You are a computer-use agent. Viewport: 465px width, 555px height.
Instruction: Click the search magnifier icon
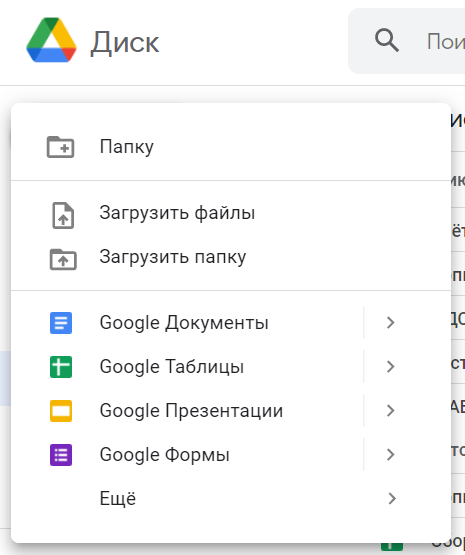coord(387,41)
